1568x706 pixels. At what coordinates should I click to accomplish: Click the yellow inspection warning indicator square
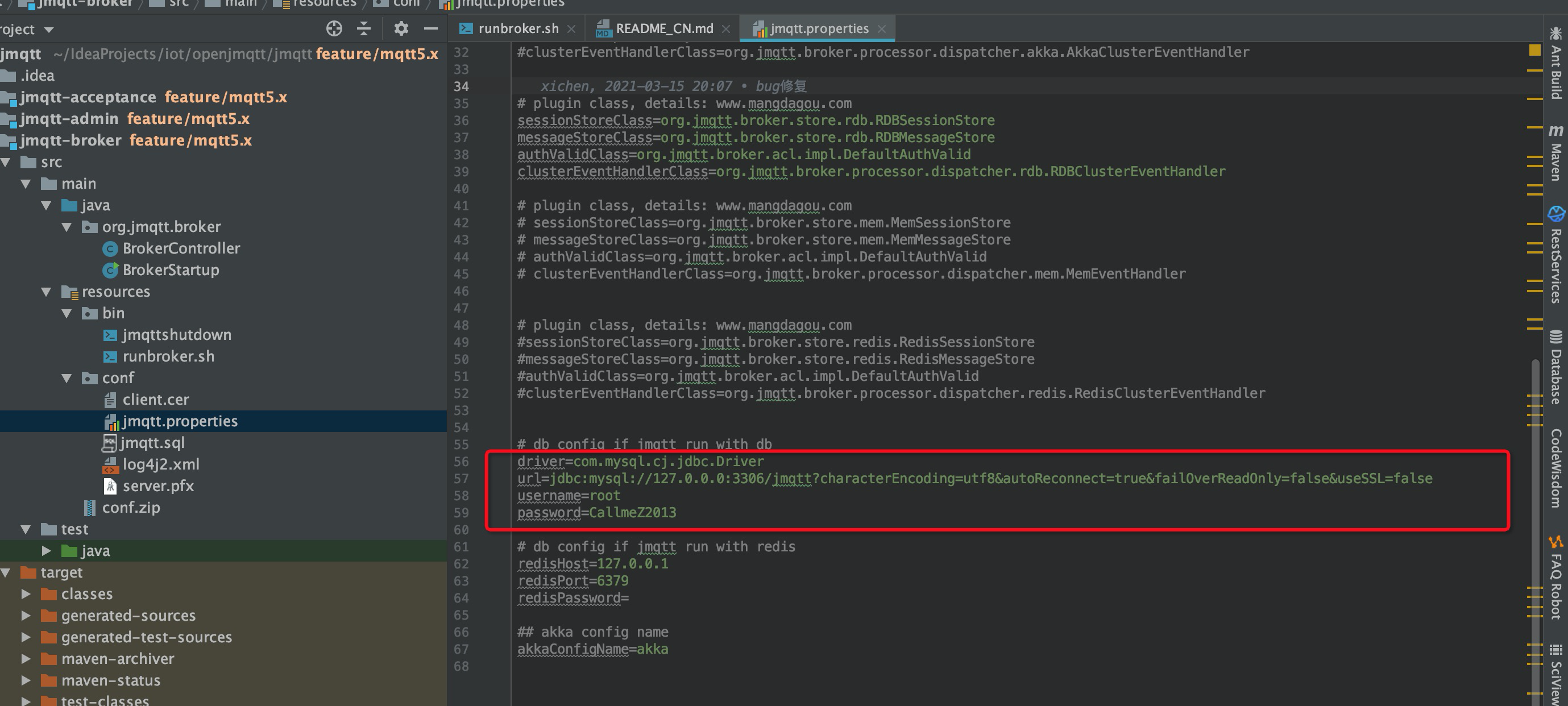1534,50
